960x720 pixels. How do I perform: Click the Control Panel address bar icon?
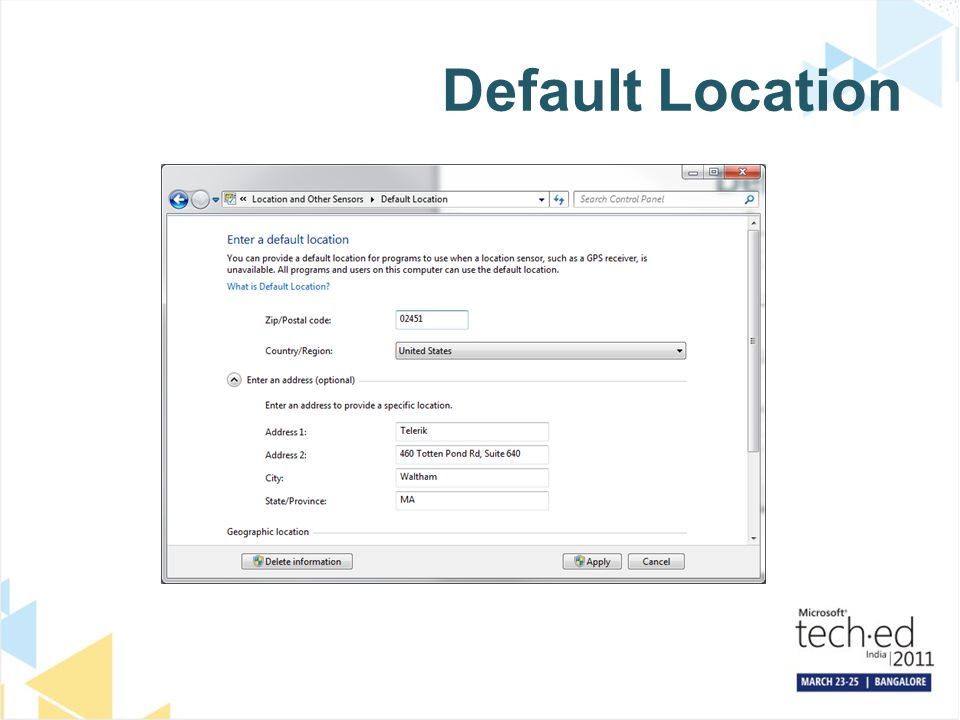click(230, 199)
